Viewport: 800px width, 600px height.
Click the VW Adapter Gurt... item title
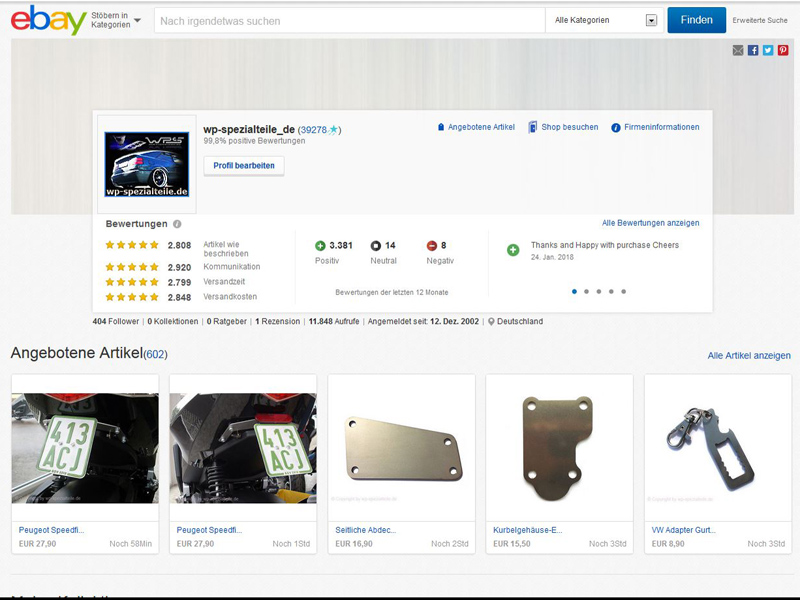pyautogui.click(x=683, y=530)
